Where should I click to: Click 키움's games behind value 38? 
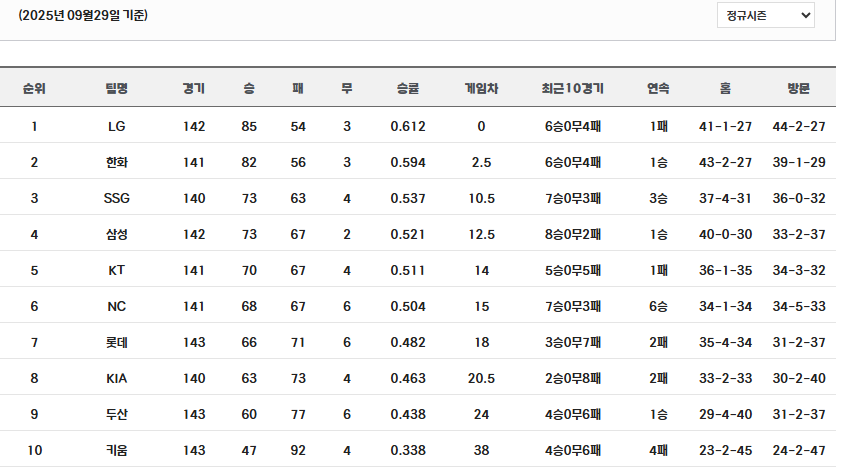tap(481, 450)
